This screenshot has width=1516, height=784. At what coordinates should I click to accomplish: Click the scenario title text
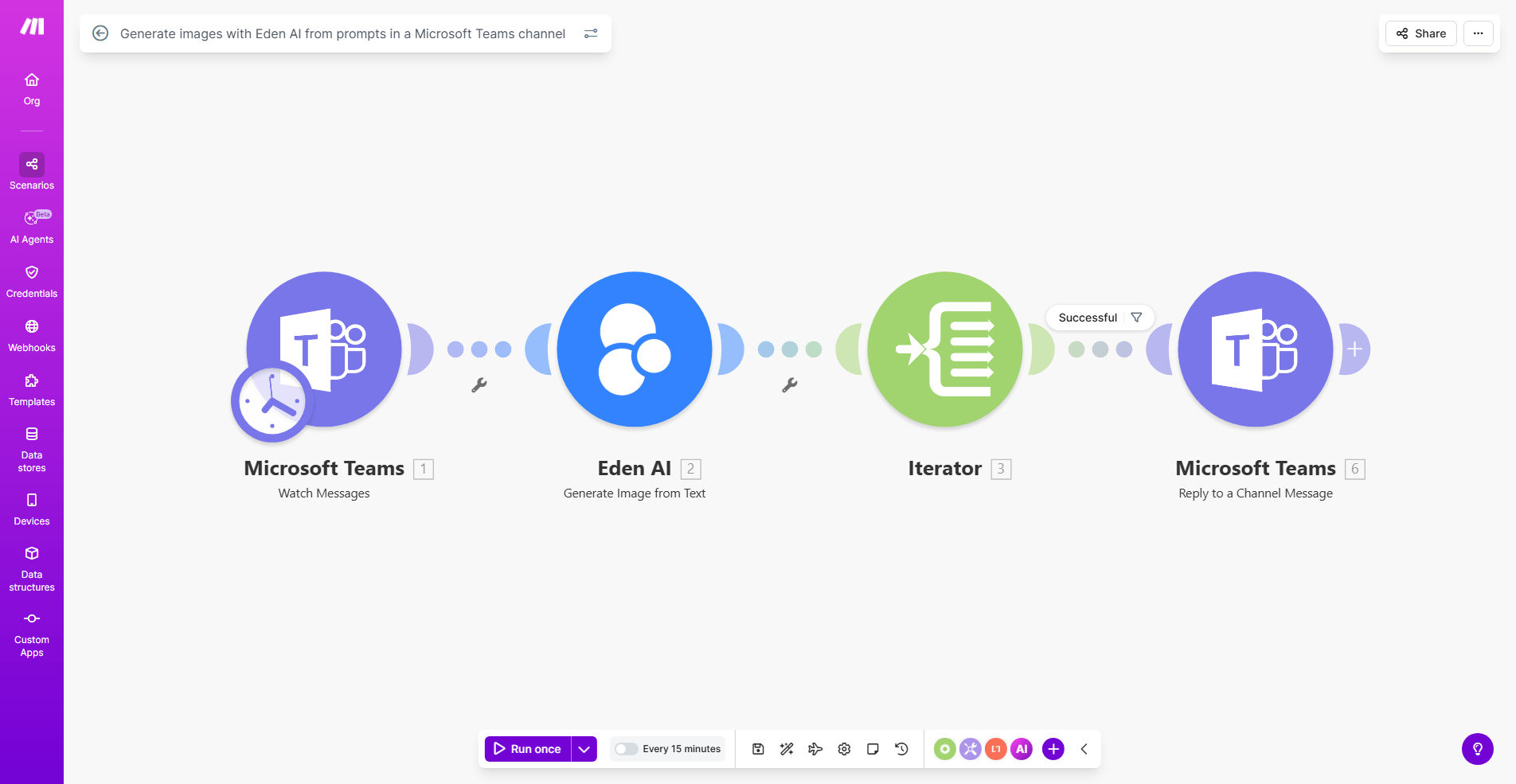click(x=342, y=33)
